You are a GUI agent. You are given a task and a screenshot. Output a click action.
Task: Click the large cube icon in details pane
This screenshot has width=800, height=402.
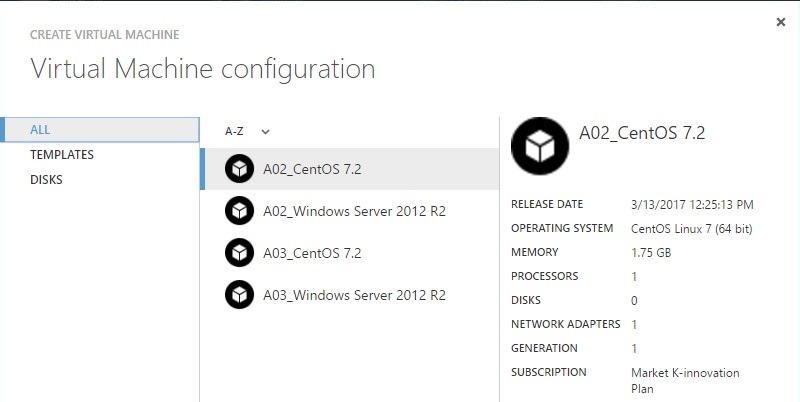tap(540, 146)
